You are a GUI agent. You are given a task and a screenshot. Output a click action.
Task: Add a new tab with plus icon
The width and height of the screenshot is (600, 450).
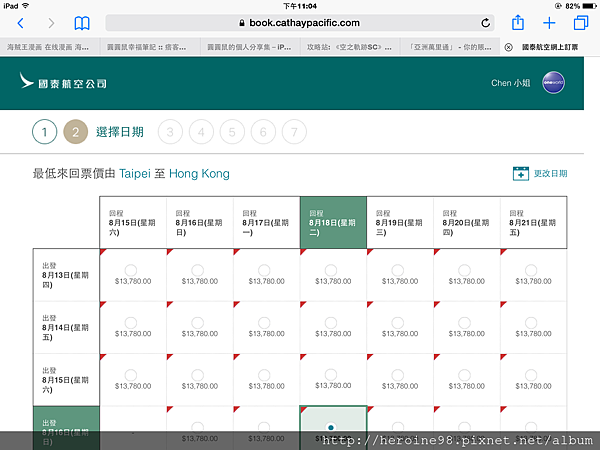[x=549, y=23]
